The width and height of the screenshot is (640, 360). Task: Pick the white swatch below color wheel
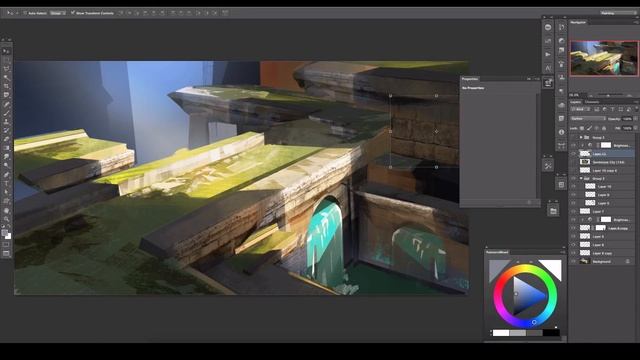coord(501,333)
